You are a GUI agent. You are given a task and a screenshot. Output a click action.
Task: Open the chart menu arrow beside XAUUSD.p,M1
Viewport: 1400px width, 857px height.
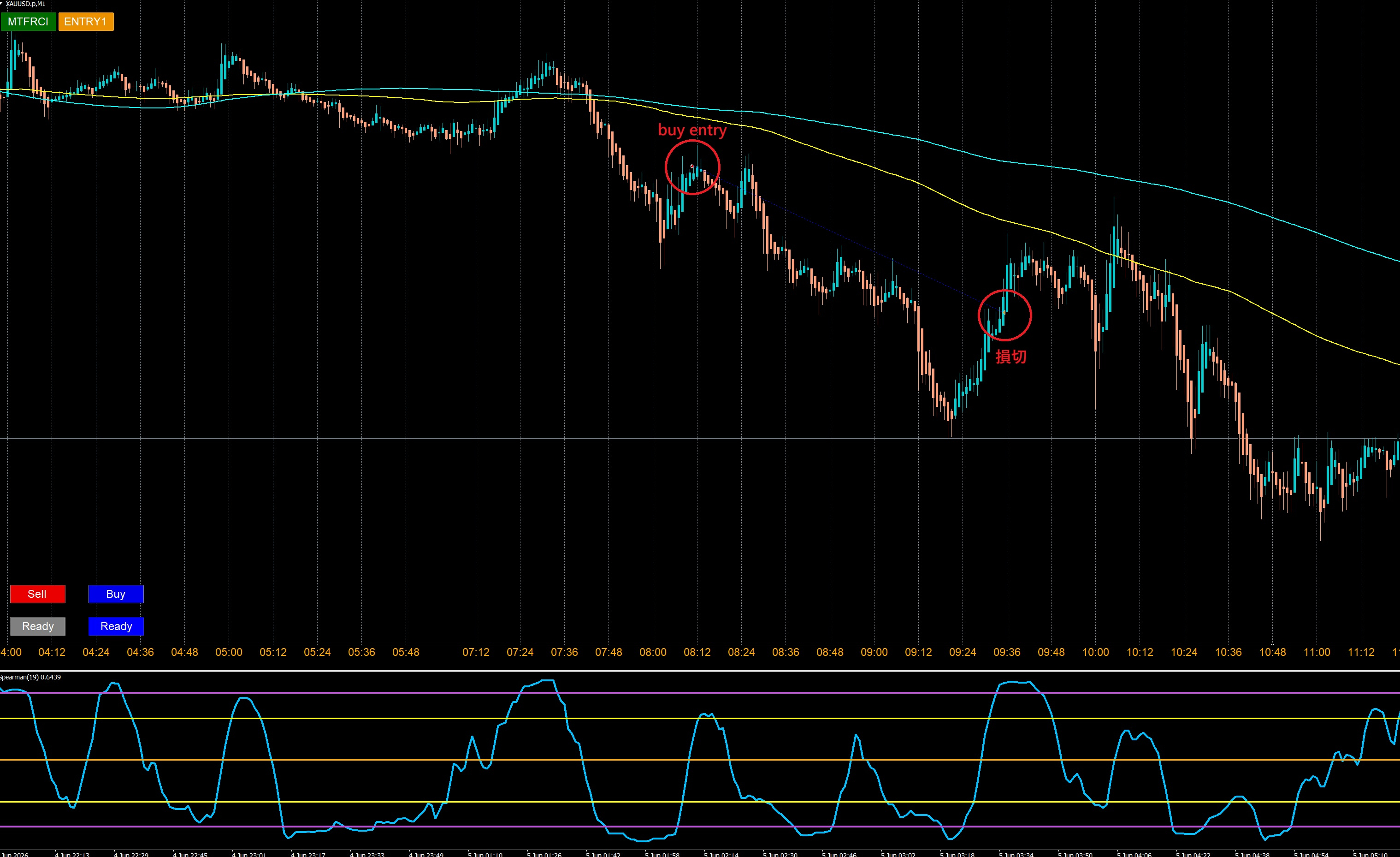click(x=2, y=3)
